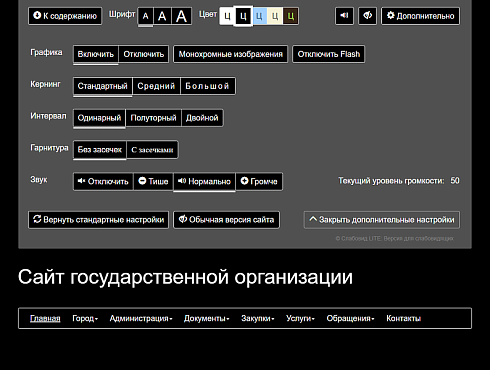
Task: Enable graphics with Включить
Action: coord(96,54)
